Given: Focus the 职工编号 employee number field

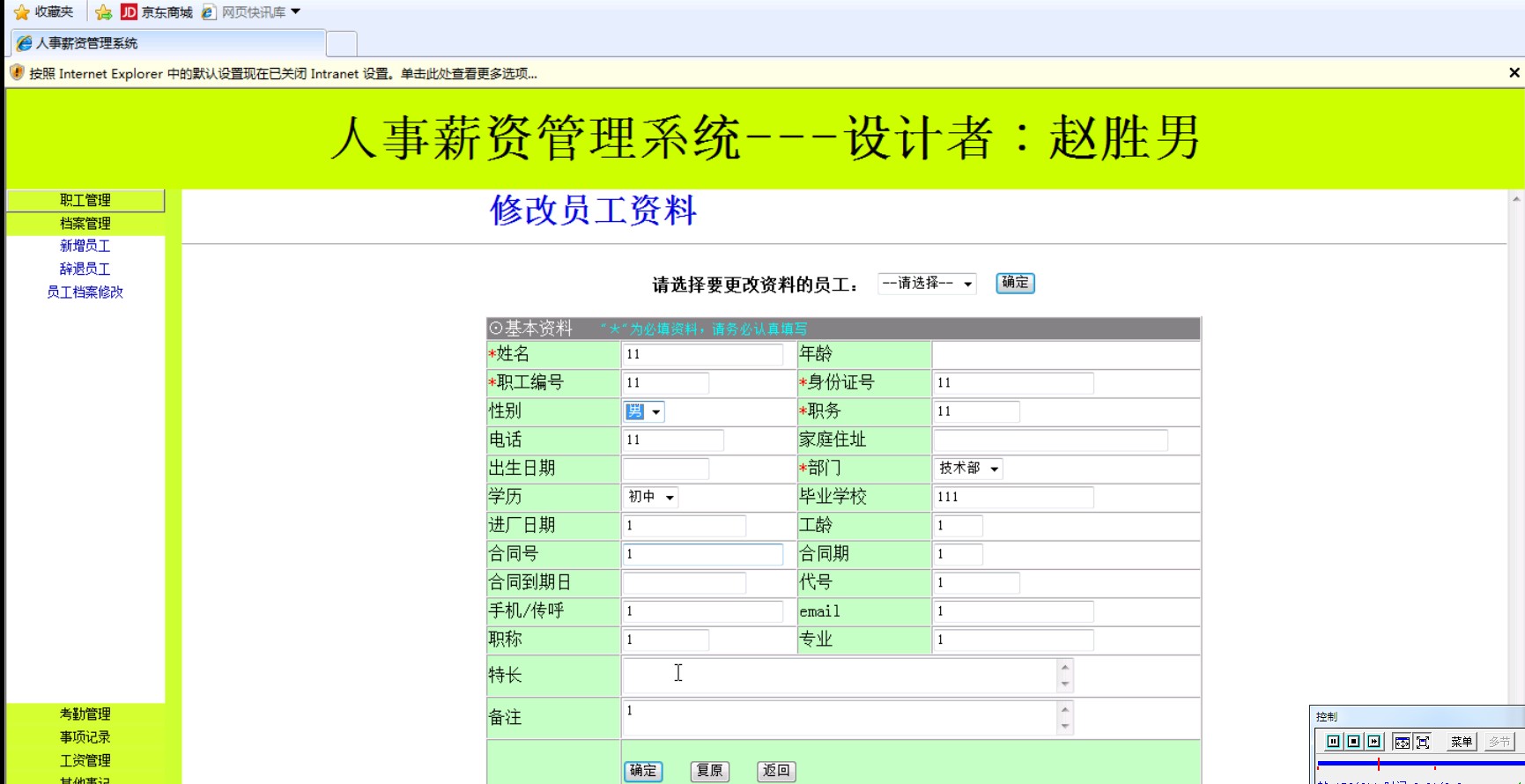Looking at the screenshot, I should click(665, 382).
